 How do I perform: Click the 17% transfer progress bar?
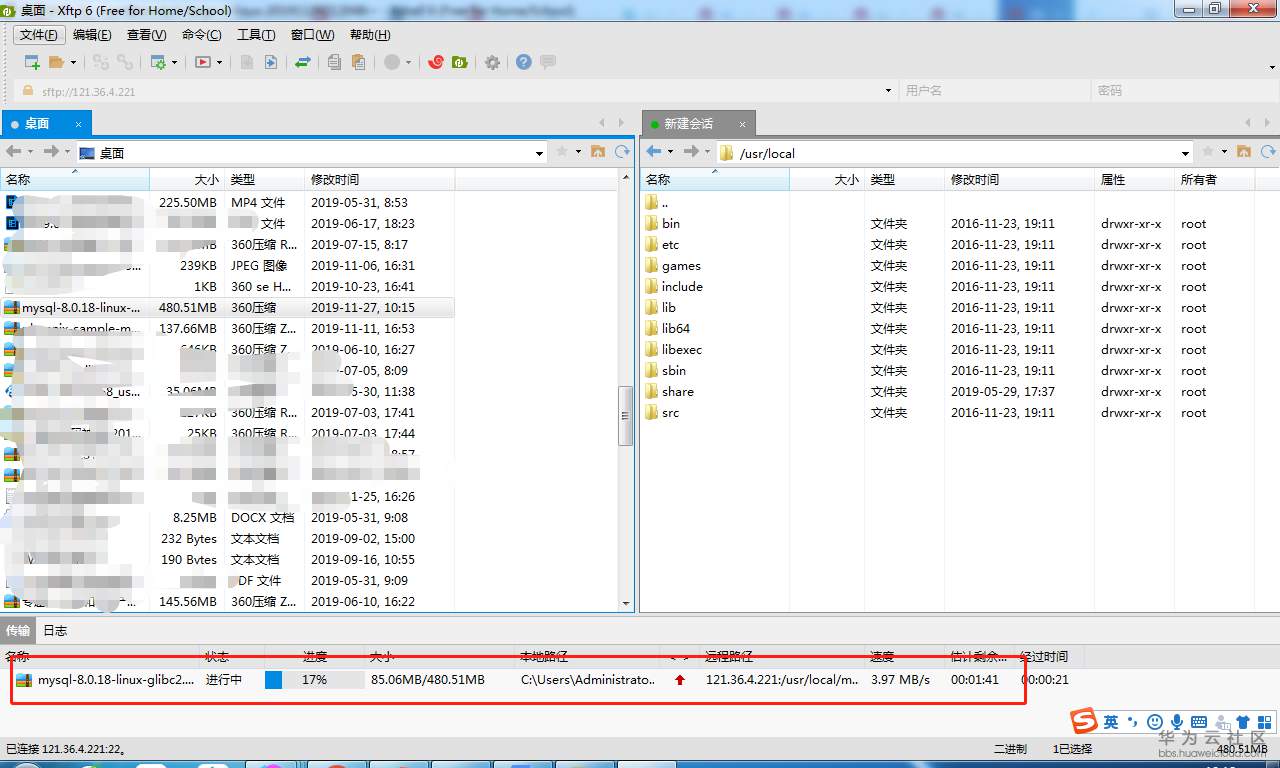314,680
